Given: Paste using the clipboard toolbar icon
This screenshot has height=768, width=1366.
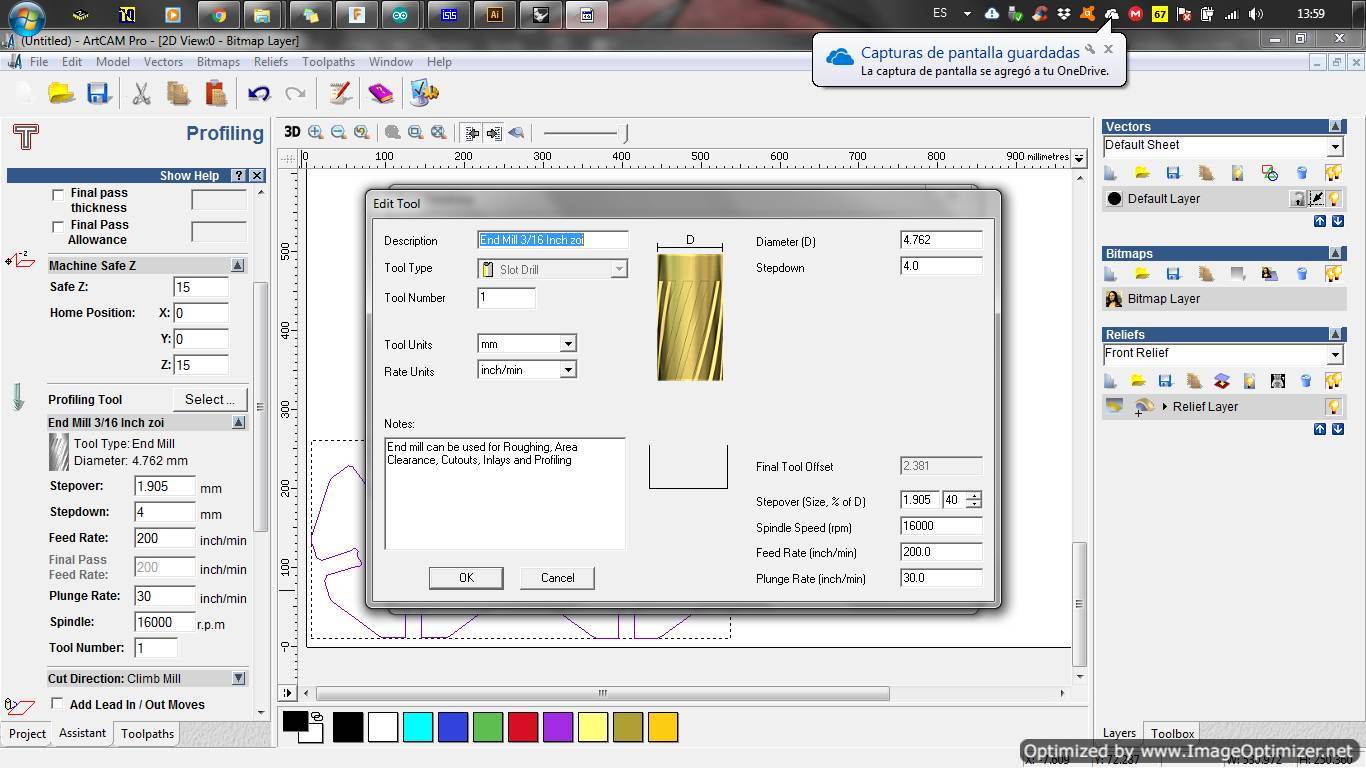Looking at the screenshot, I should pos(215,93).
